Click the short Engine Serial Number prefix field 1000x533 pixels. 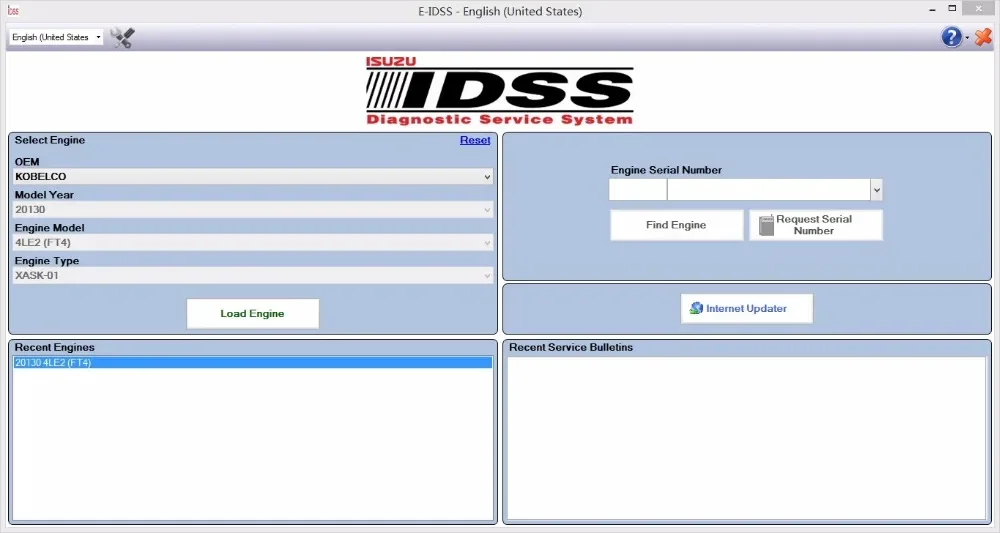click(637, 190)
